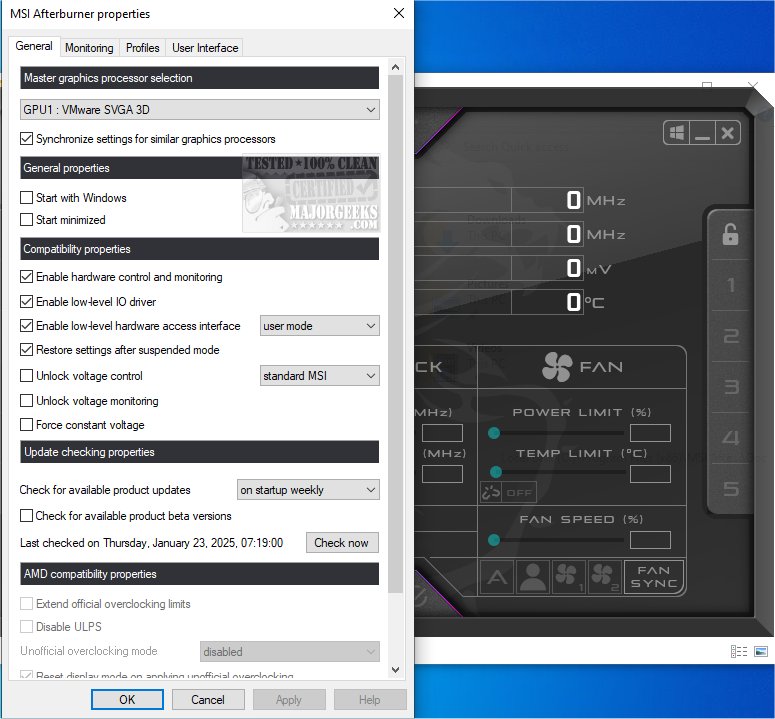The width and height of the screenshot is (775, 719).
Task: Click the profile lock padlock icon
Action: (730, 235)
